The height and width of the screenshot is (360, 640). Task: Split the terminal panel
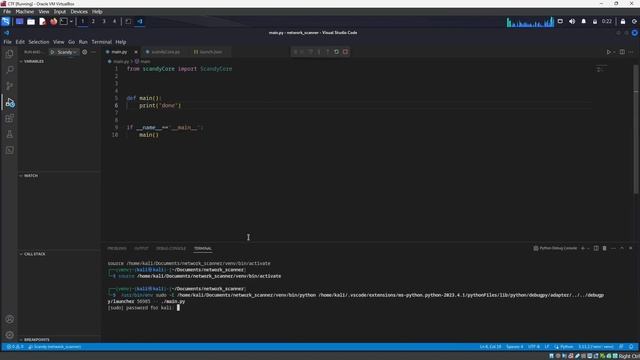tap(596, 248)
